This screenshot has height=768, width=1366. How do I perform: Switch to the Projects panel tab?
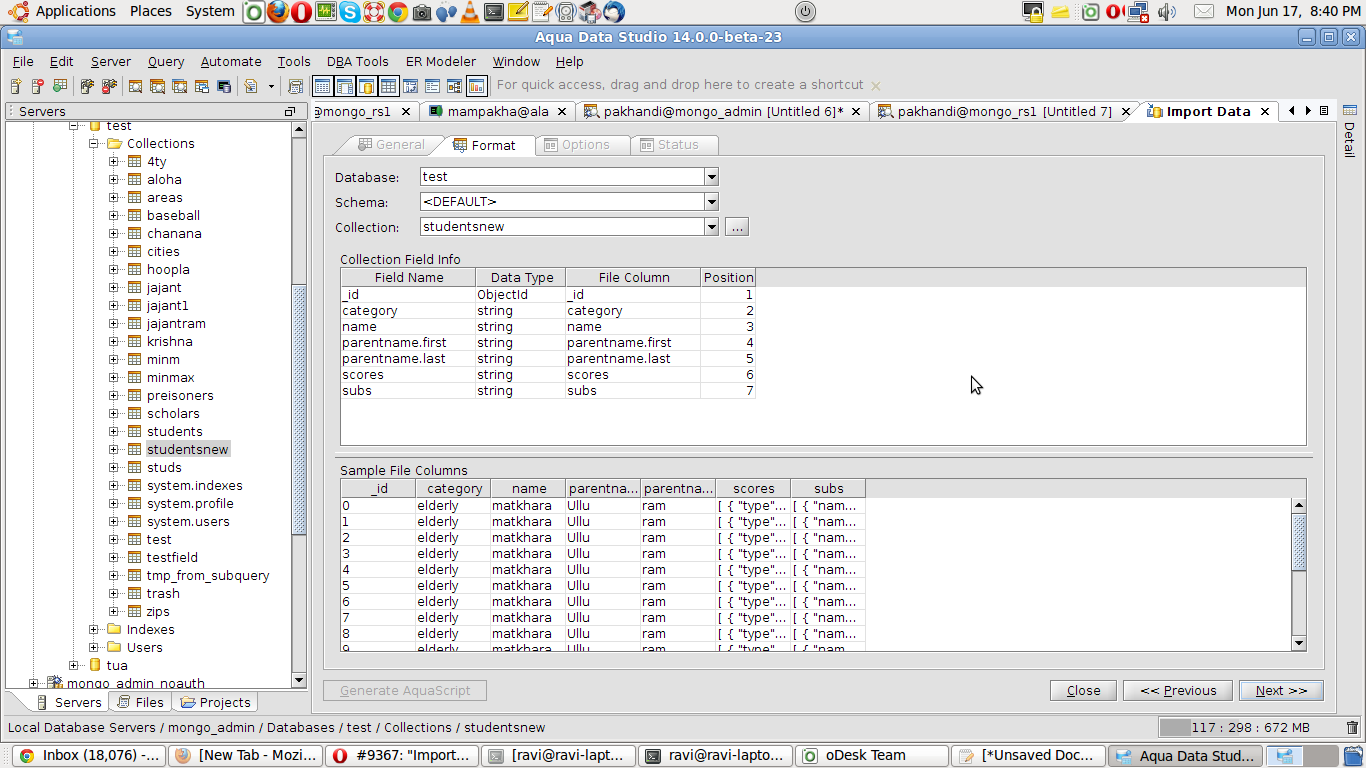click(215, 702)
